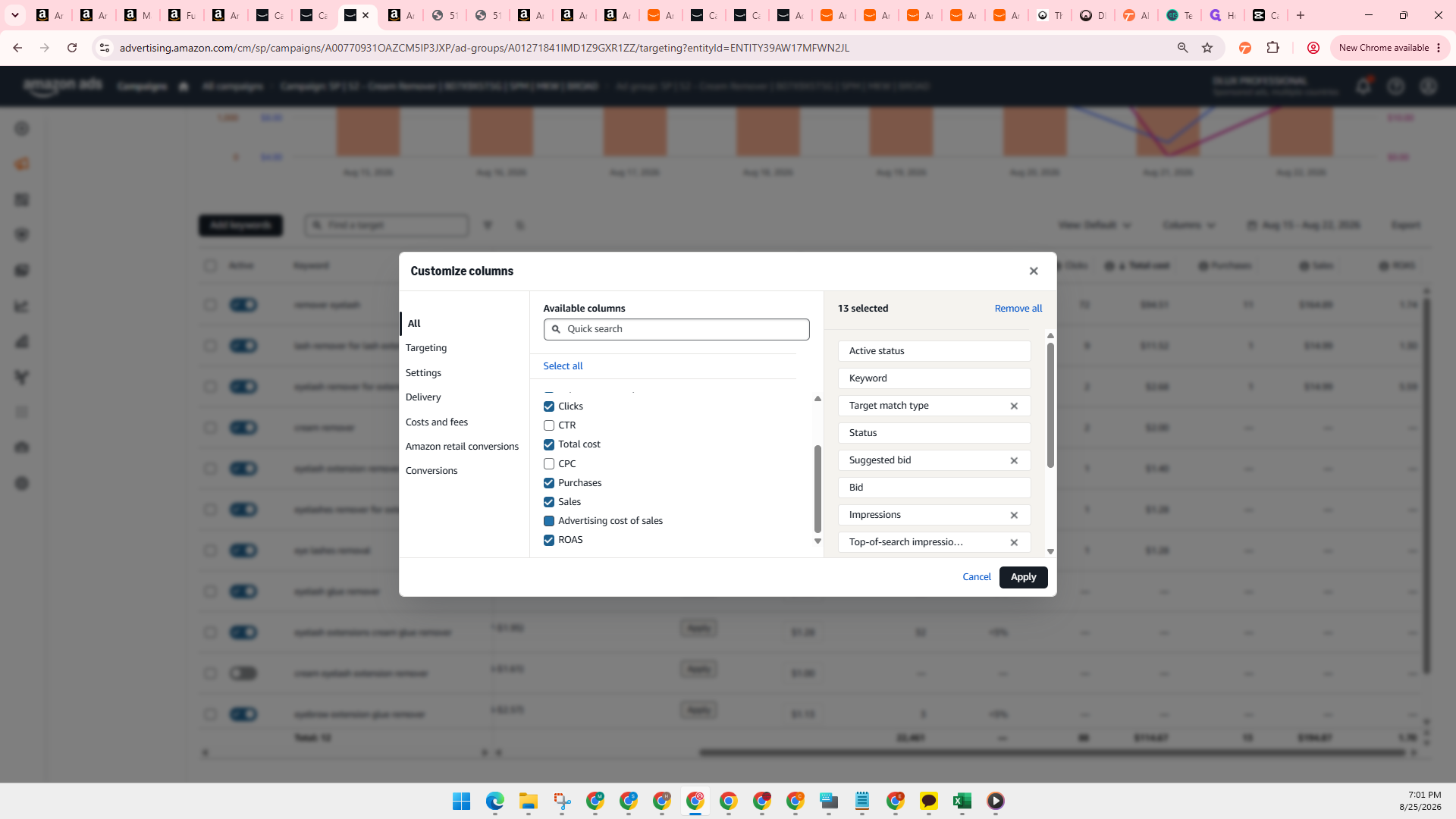Close the Customize columns dialog
The width and height of the screenshot is (1456, 819).
click(x=1034, y=271)
